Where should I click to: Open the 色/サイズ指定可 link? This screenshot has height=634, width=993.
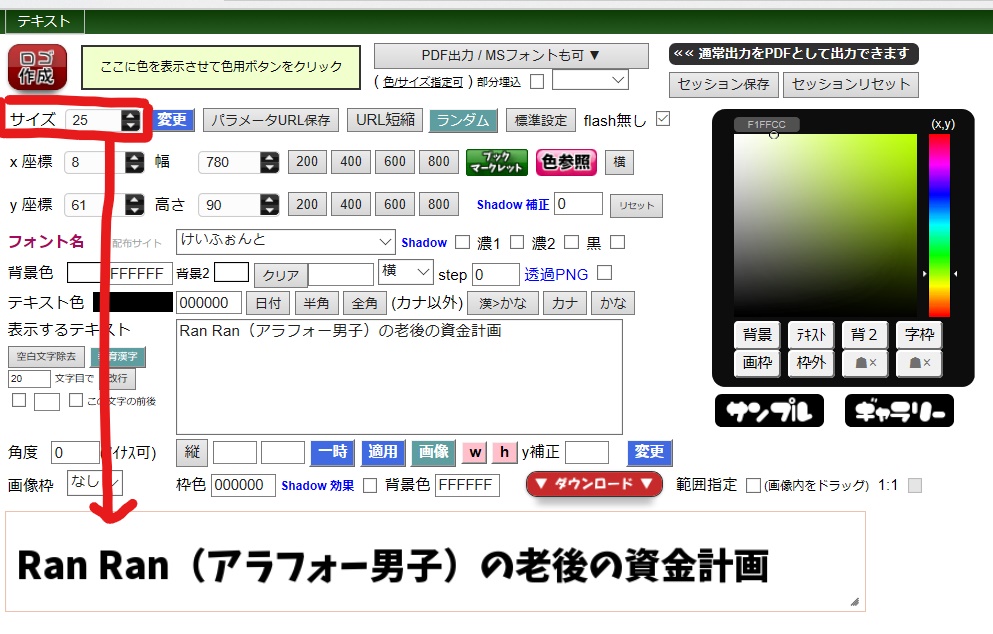423,82
